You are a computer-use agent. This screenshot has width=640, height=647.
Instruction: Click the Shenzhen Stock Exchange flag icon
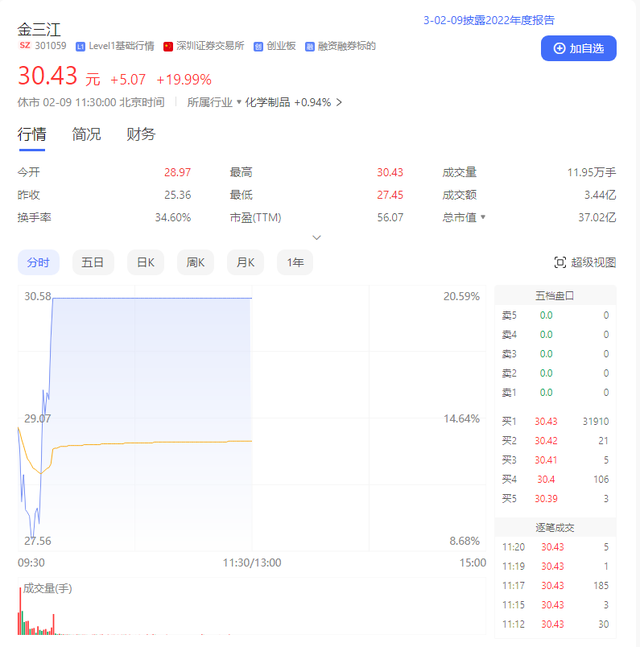point(168,47)
